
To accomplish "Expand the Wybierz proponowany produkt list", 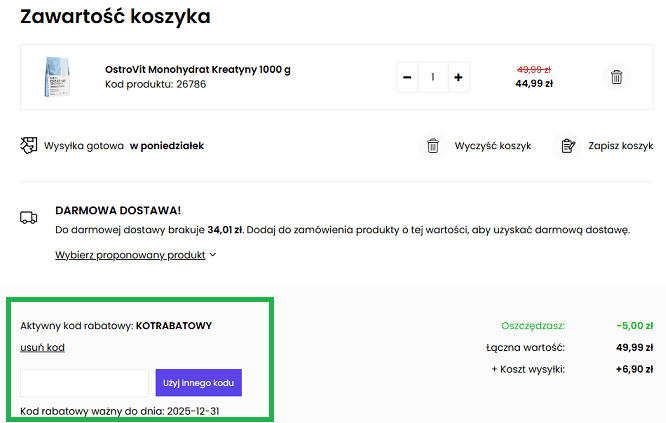I will point(130,255).
